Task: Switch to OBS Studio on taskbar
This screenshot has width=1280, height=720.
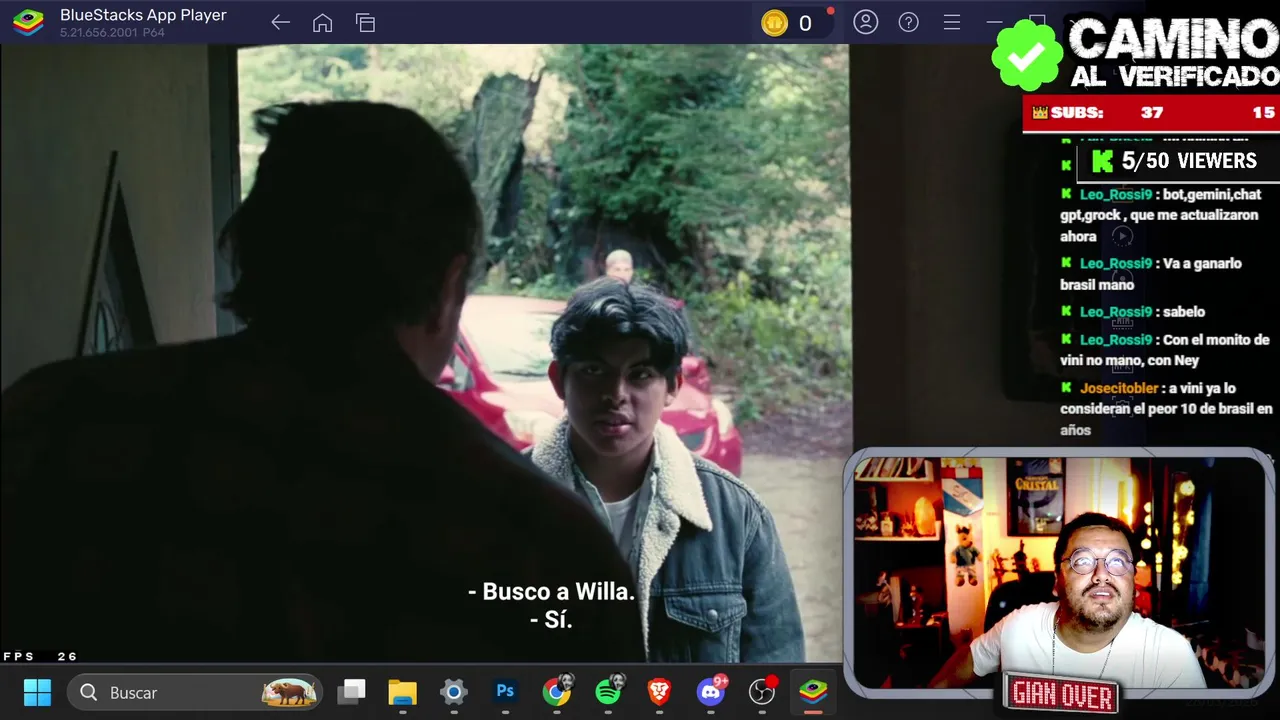Action: tap(763, 691)
